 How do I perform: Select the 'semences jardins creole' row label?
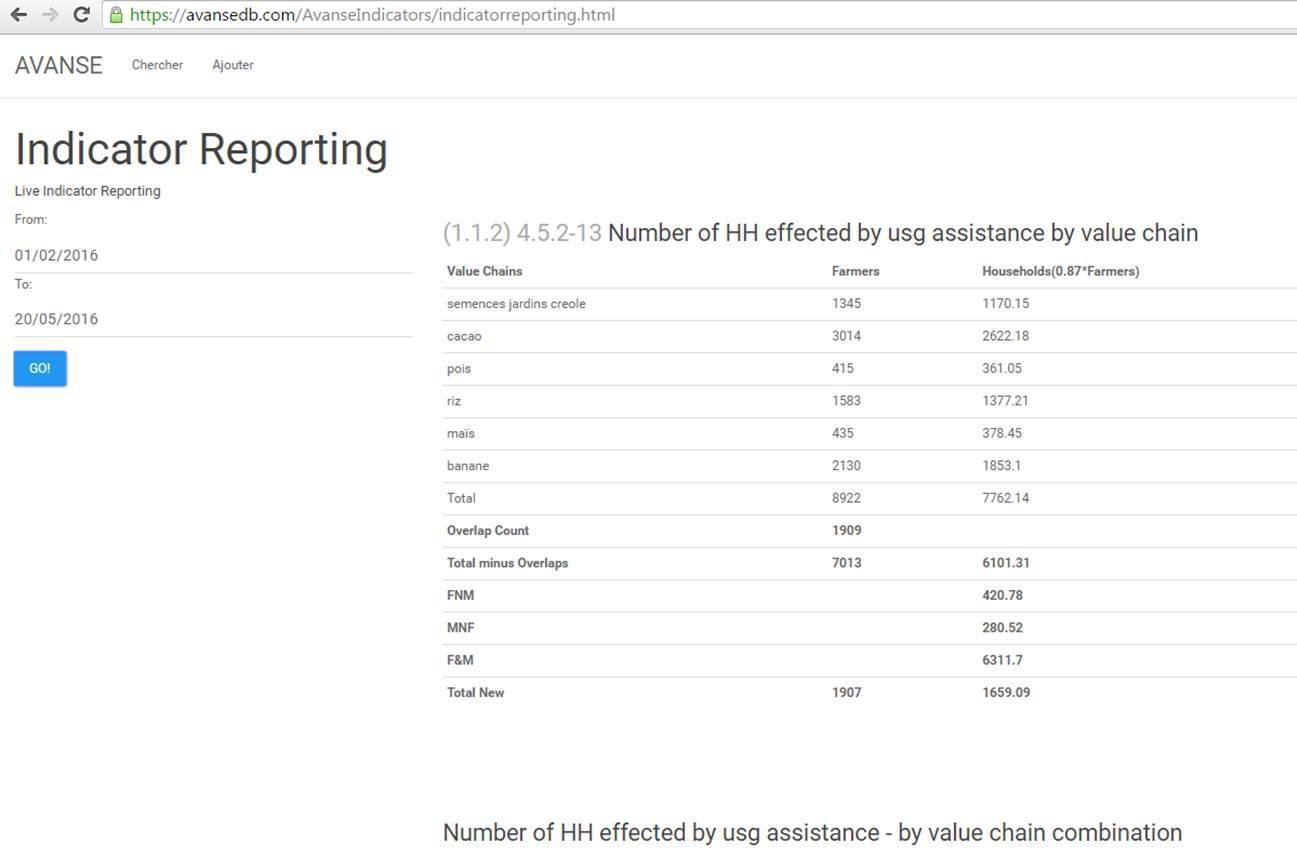516,304
